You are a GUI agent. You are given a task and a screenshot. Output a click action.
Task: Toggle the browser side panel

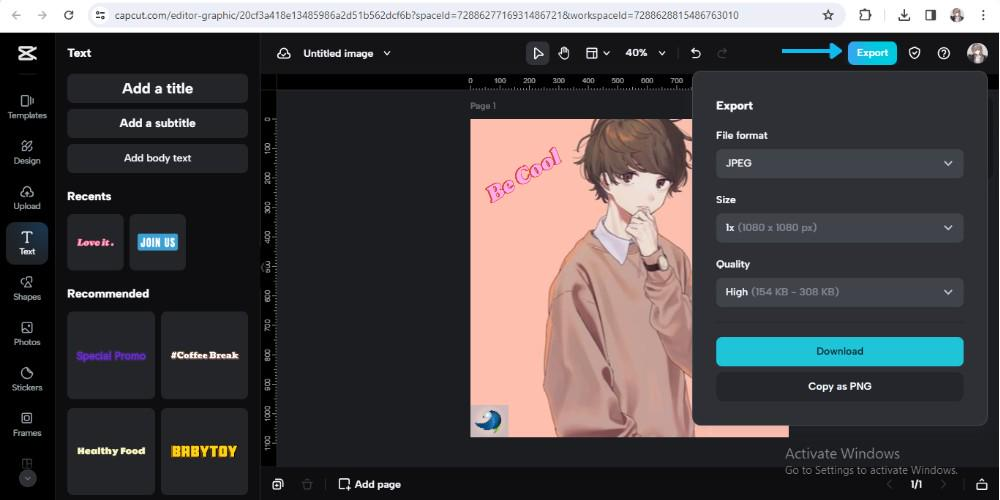click(930, 15)
